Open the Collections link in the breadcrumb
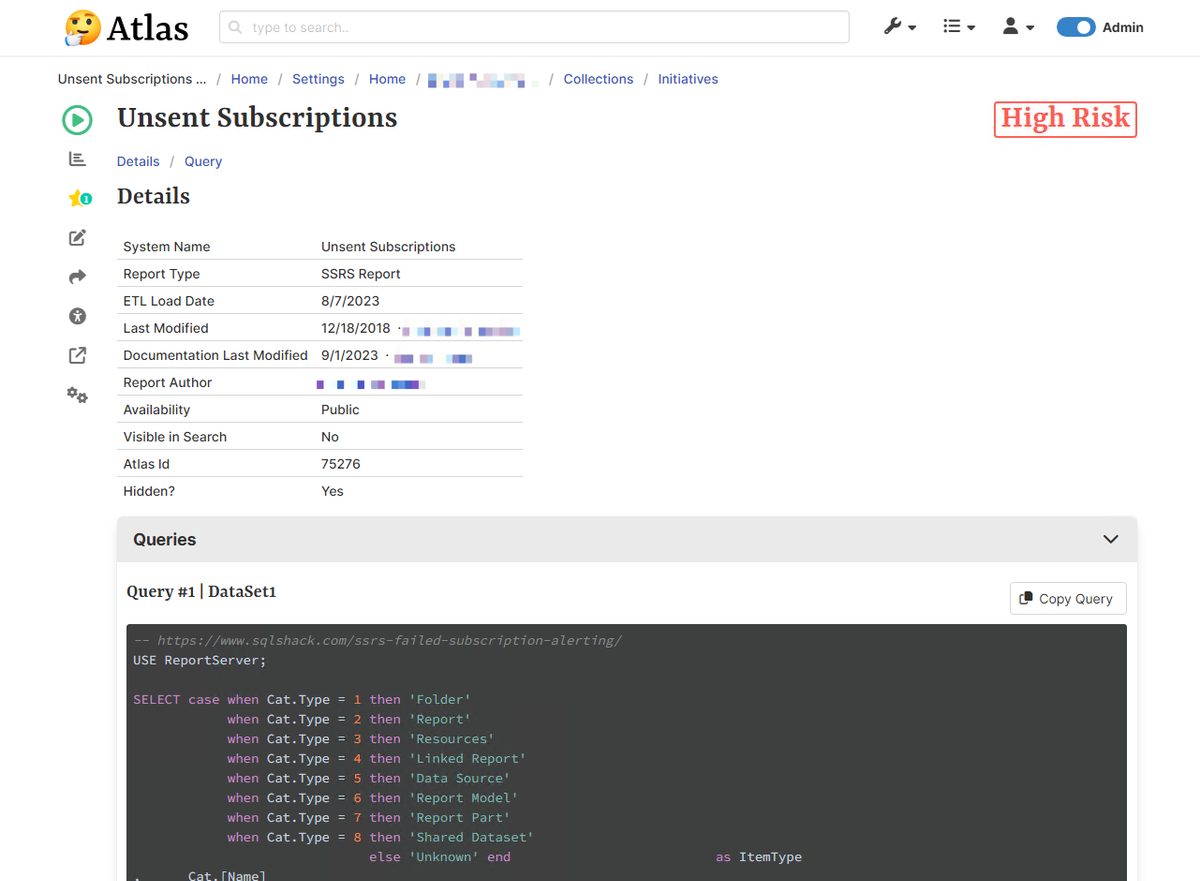 [598, 79]
